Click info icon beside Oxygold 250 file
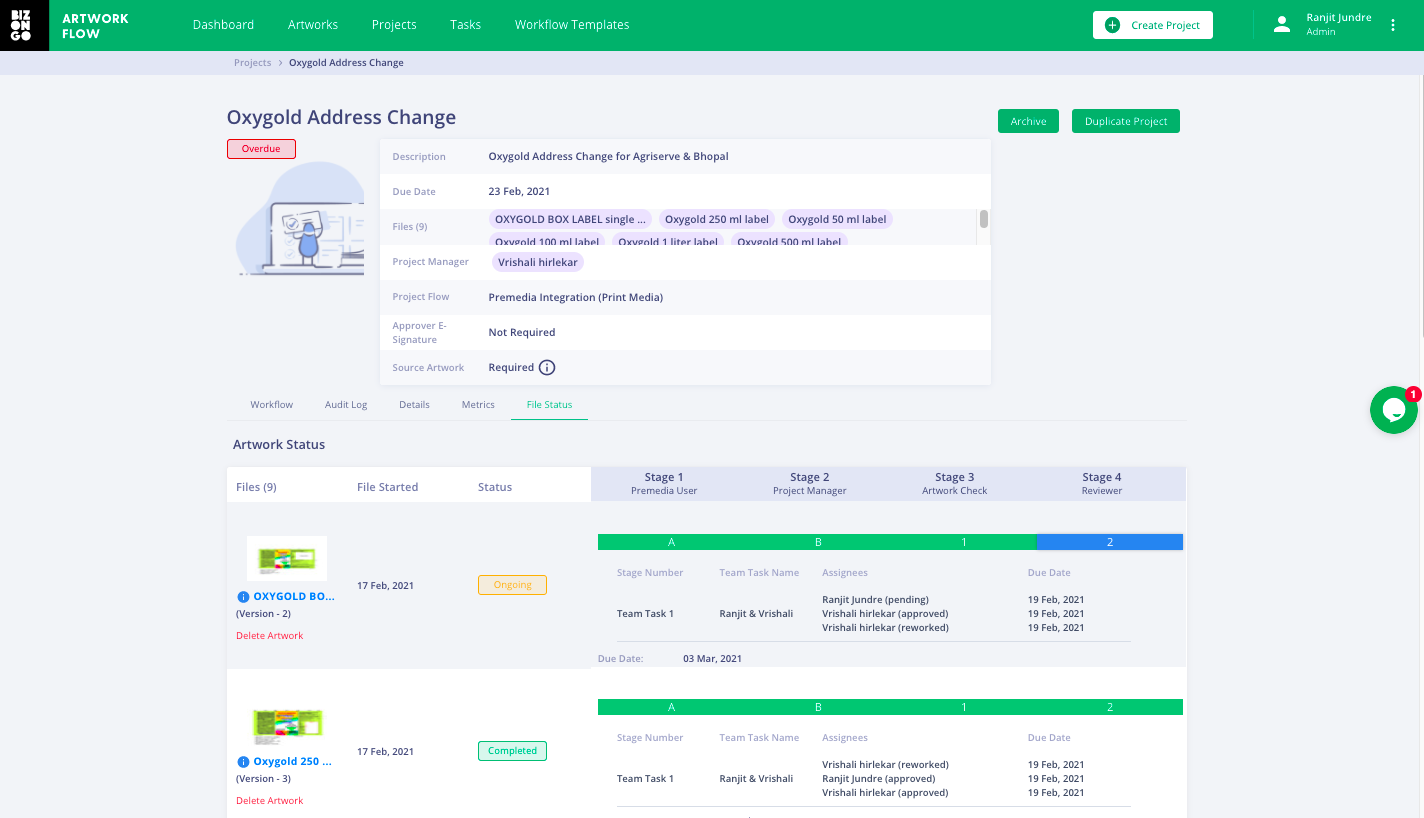 [242, 762]
